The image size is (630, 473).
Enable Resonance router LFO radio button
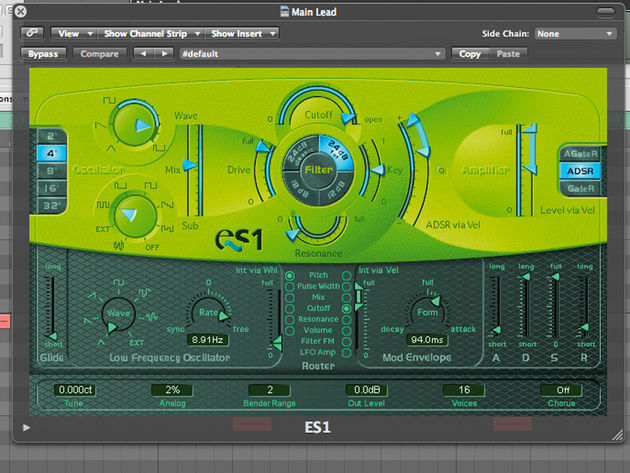pos(289,319)
